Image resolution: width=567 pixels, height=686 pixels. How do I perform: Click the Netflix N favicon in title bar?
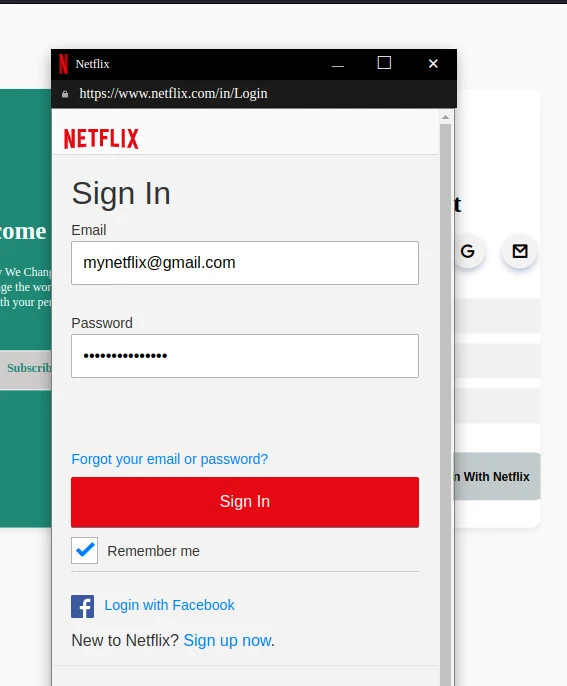(x=63, y=64)
